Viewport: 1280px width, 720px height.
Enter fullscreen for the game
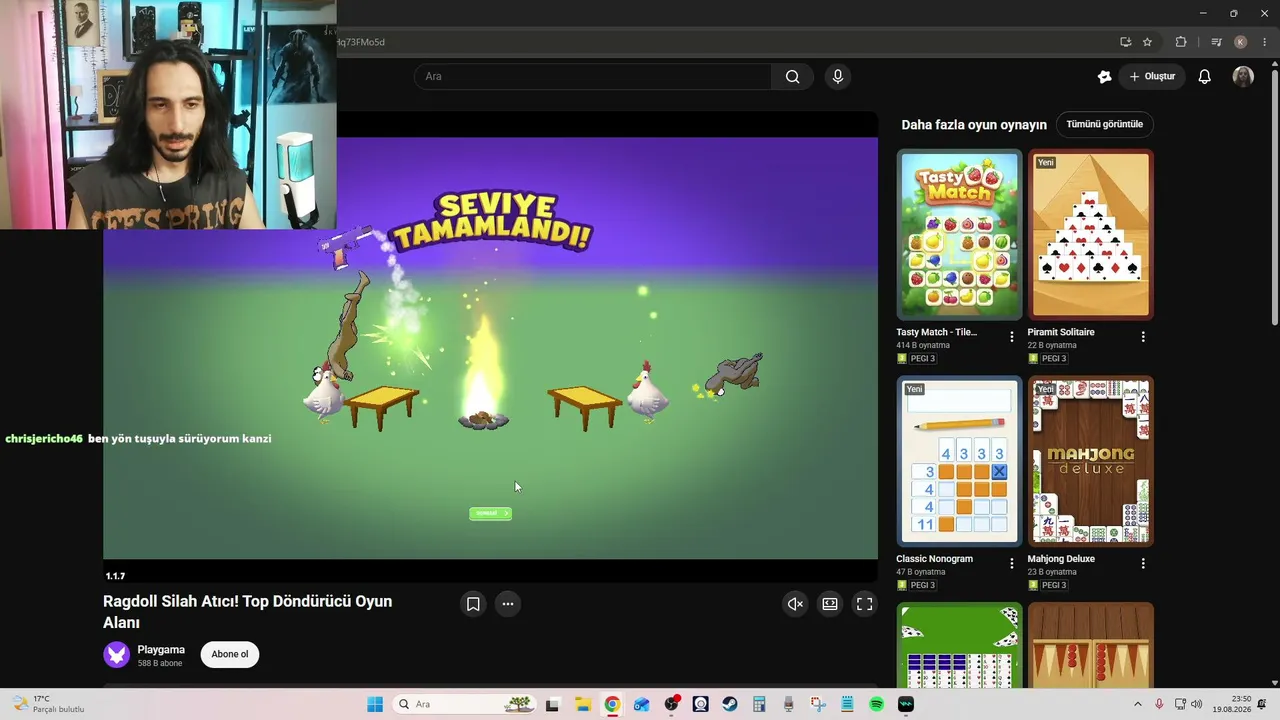click(865, 604)
